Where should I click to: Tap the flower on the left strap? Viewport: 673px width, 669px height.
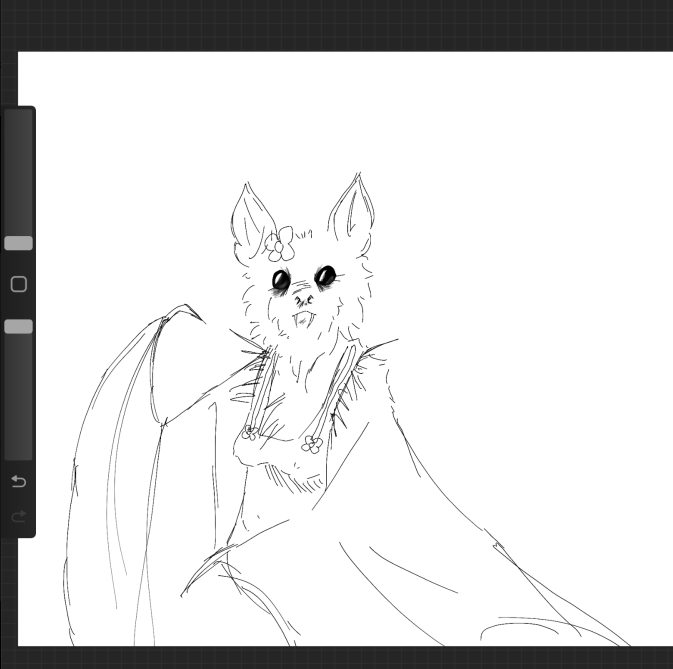[250, 432]
